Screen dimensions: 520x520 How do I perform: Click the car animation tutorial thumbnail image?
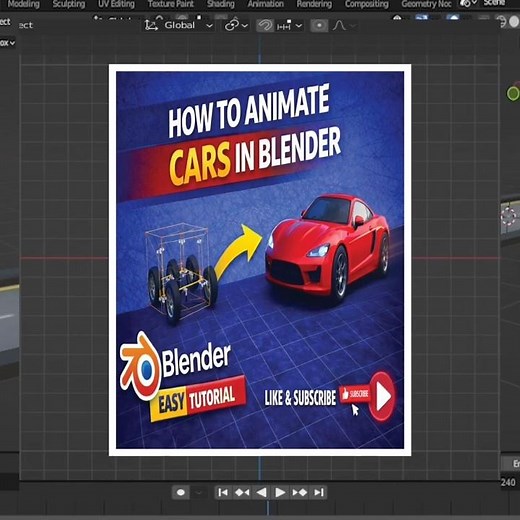[260, 260]
